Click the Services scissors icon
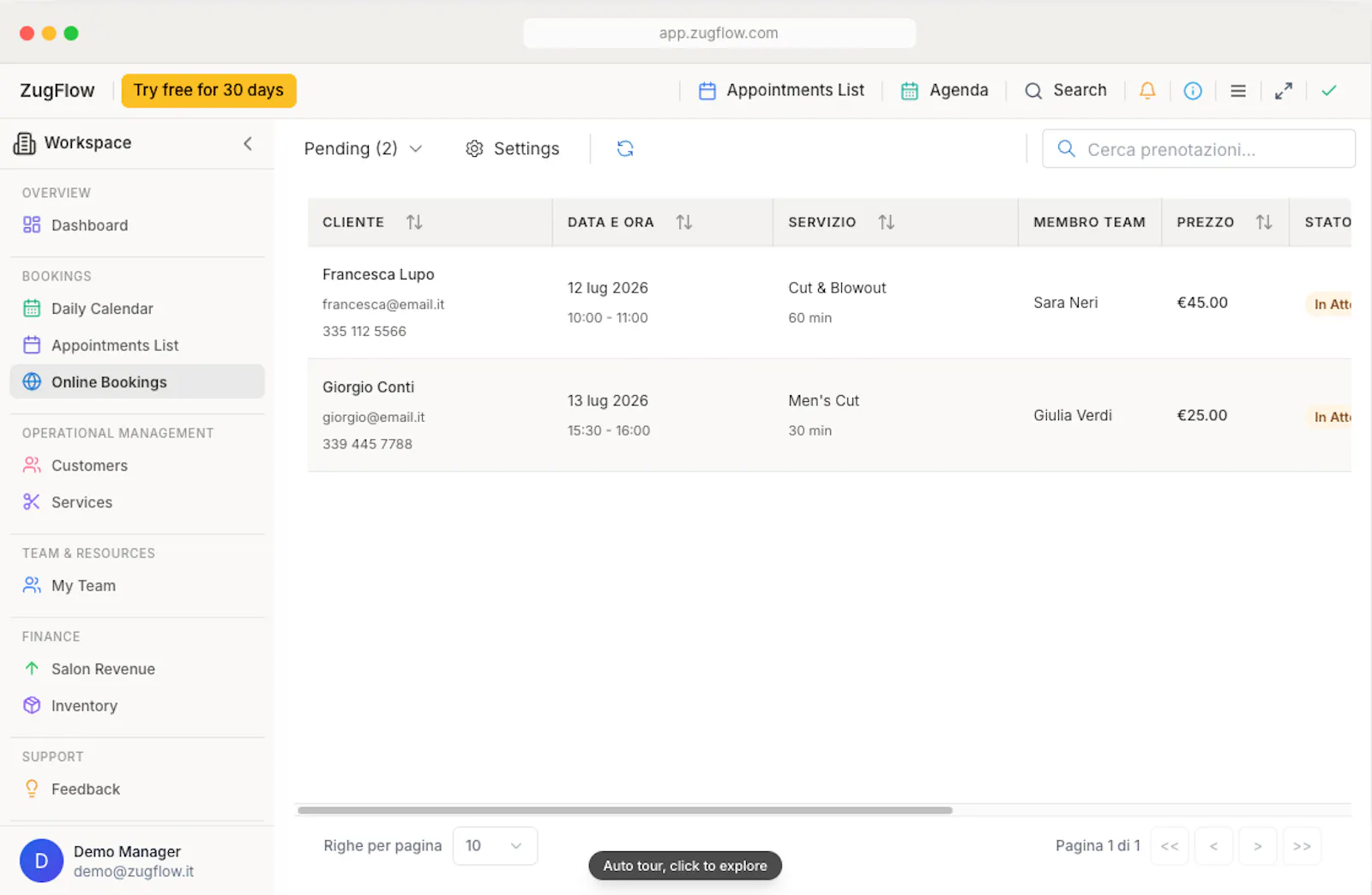This screenshot has height=895, width=1372. pos(32,502)
